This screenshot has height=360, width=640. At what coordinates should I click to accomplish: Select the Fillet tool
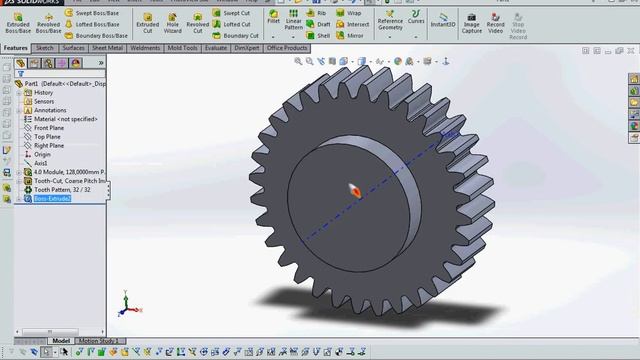coord(273,17)
